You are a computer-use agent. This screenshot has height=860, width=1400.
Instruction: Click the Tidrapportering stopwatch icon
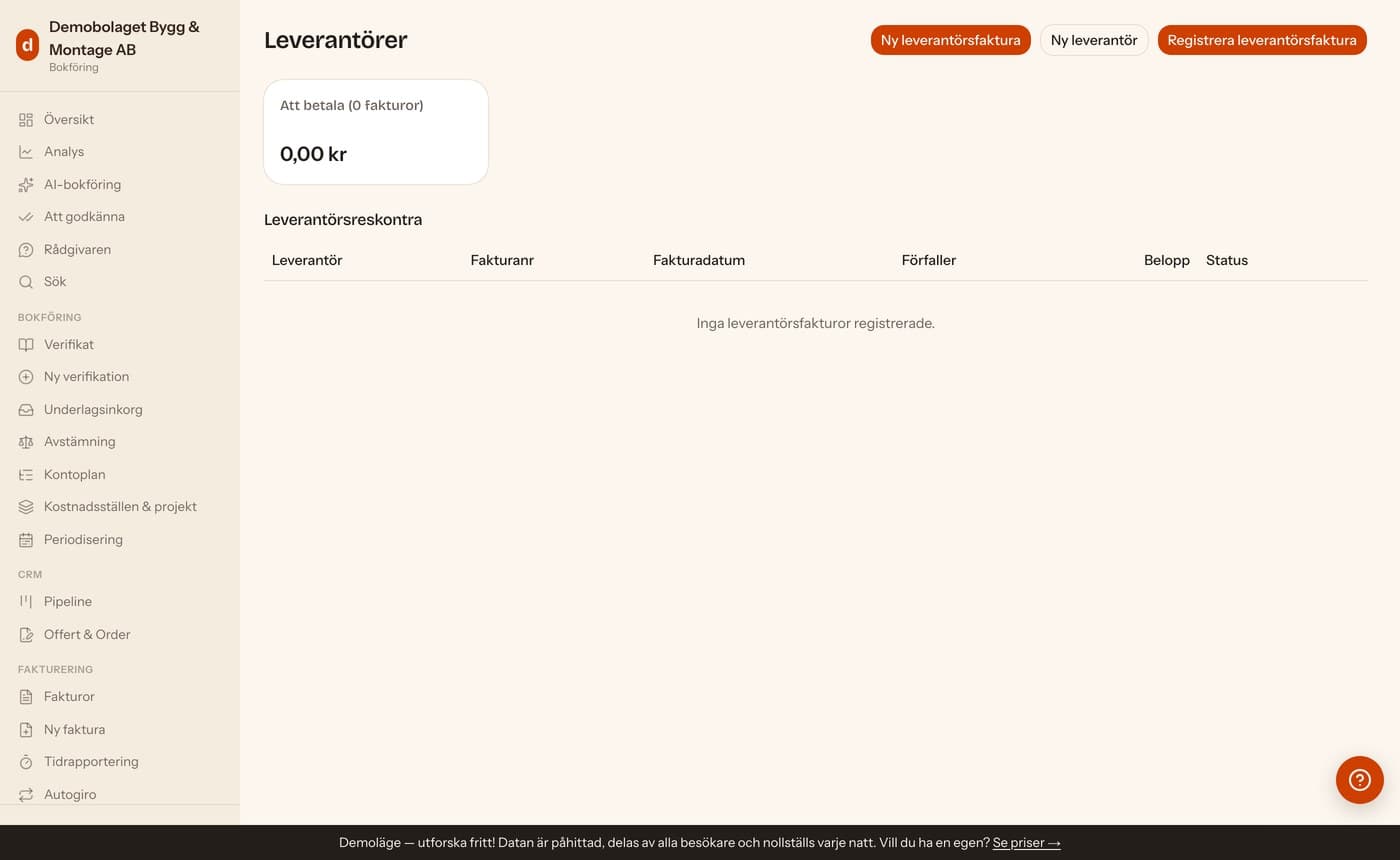[26, 762]
